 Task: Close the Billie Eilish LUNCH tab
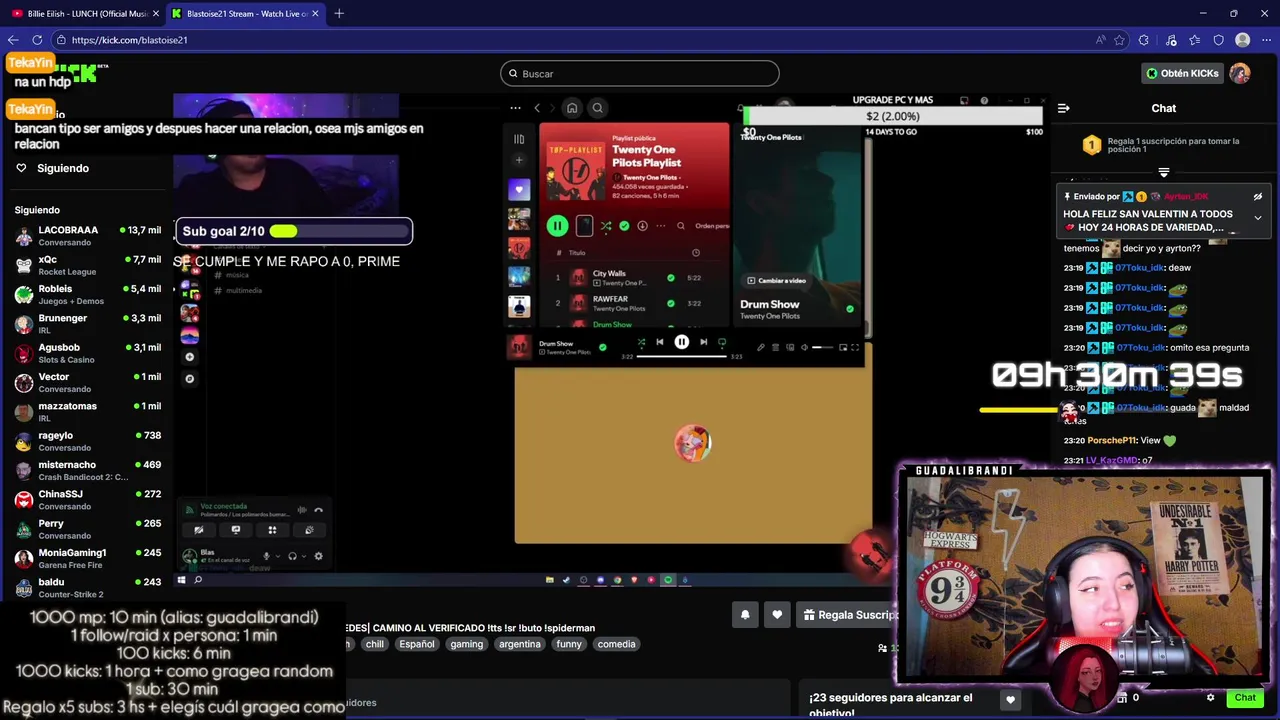[156, 13]
